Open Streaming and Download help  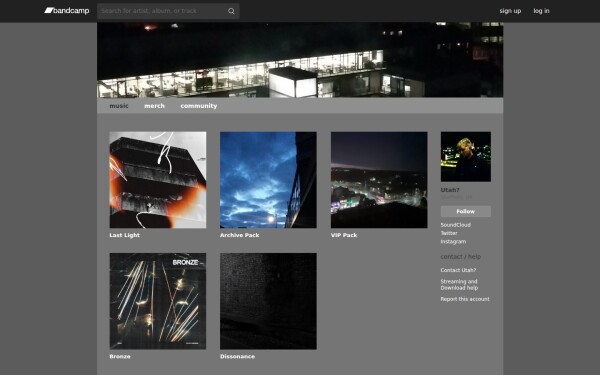click(x=459, y=285)
